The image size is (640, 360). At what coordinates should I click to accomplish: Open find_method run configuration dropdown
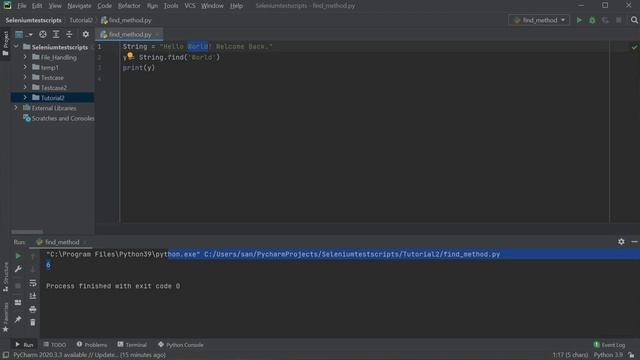point(539,20)
